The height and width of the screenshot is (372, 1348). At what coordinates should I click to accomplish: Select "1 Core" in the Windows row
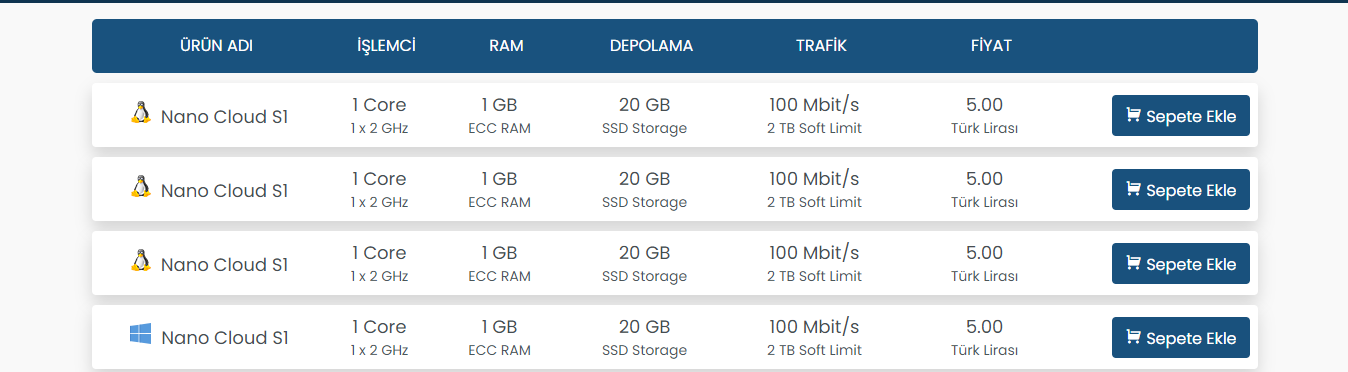pos(379,327)
